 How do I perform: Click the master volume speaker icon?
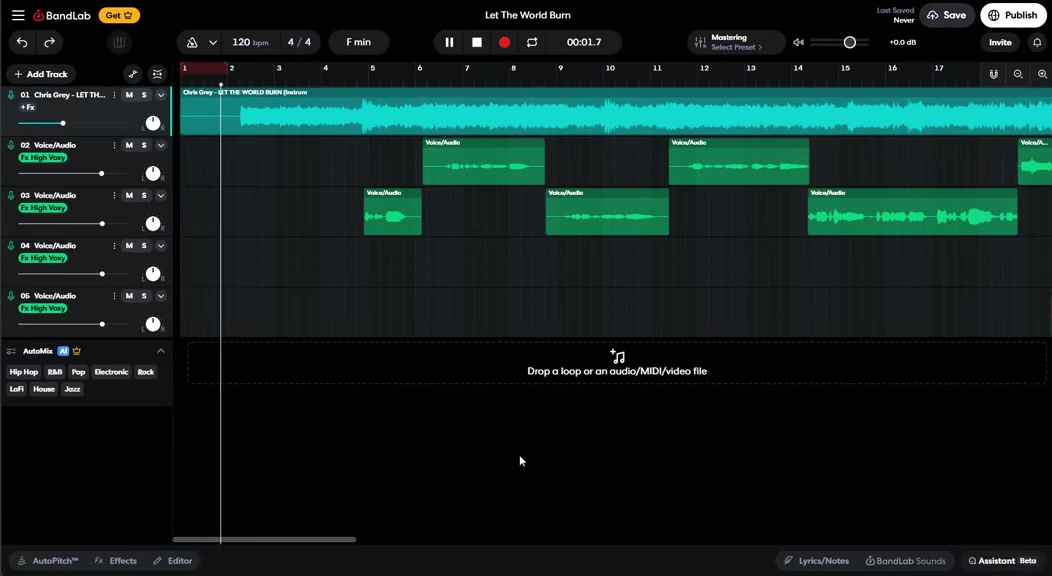tap(798, 42)
